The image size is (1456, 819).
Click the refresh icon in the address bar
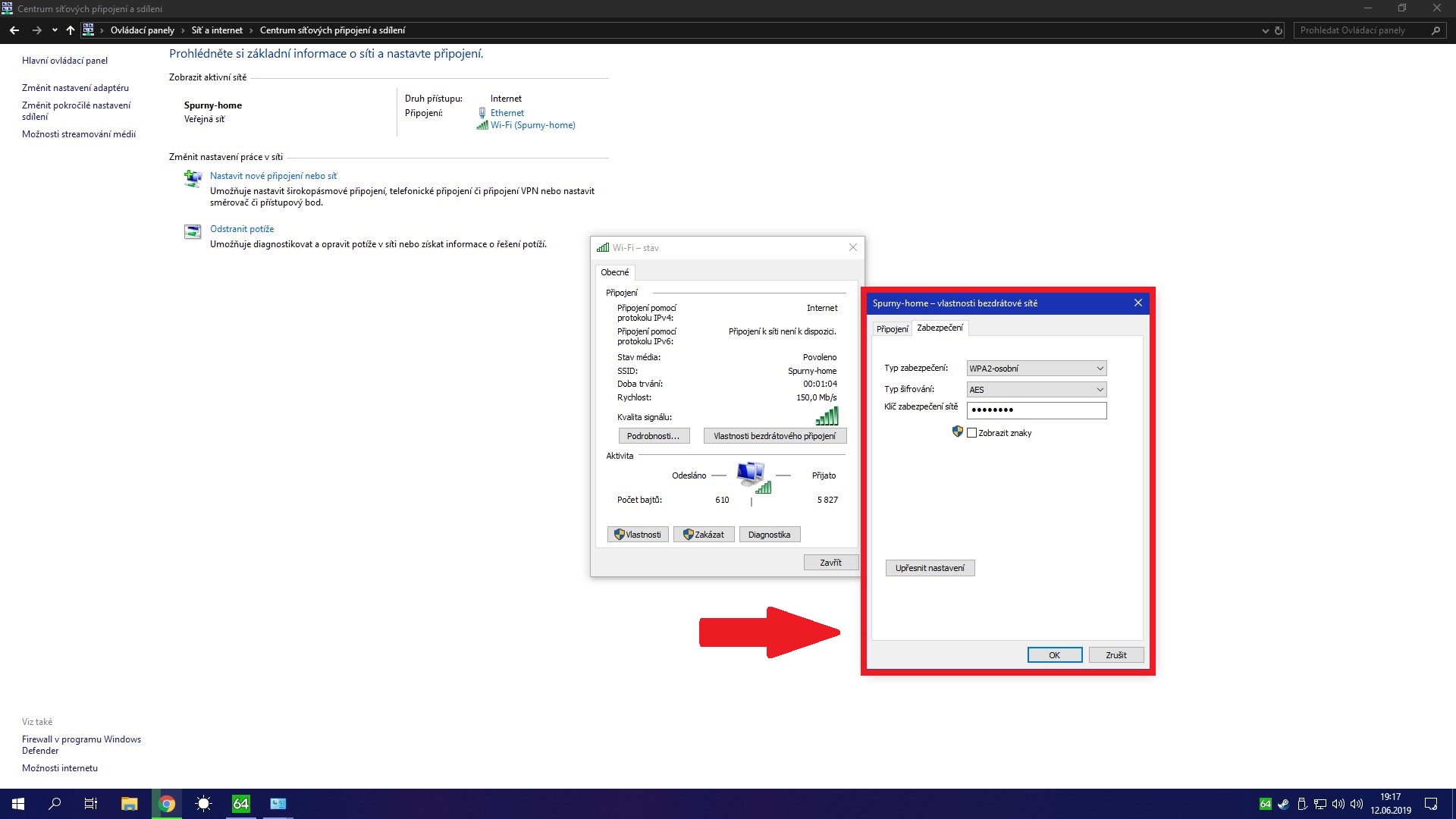[x=1279, y=30]
